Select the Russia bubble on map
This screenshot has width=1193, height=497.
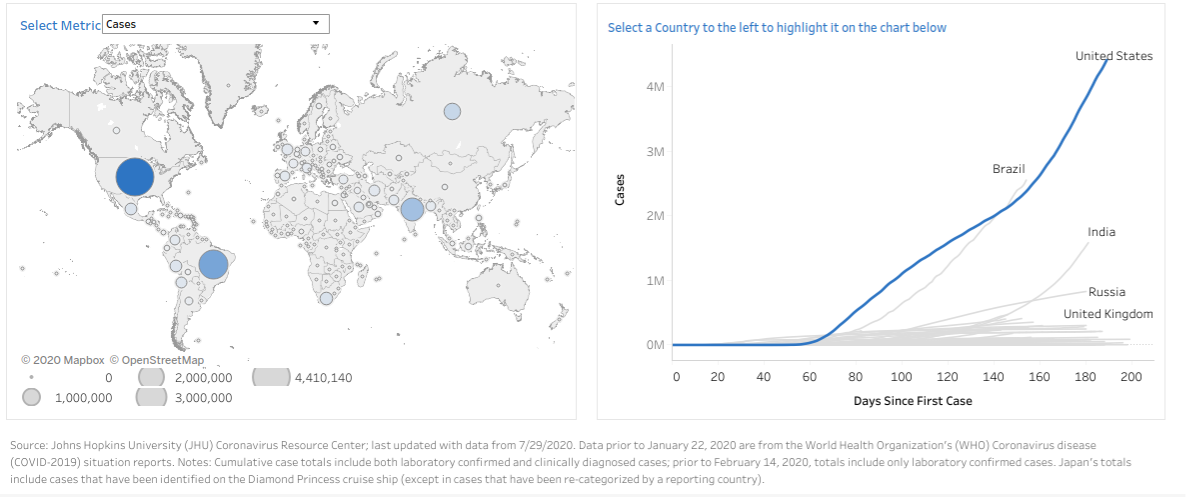tap(453, 112)
